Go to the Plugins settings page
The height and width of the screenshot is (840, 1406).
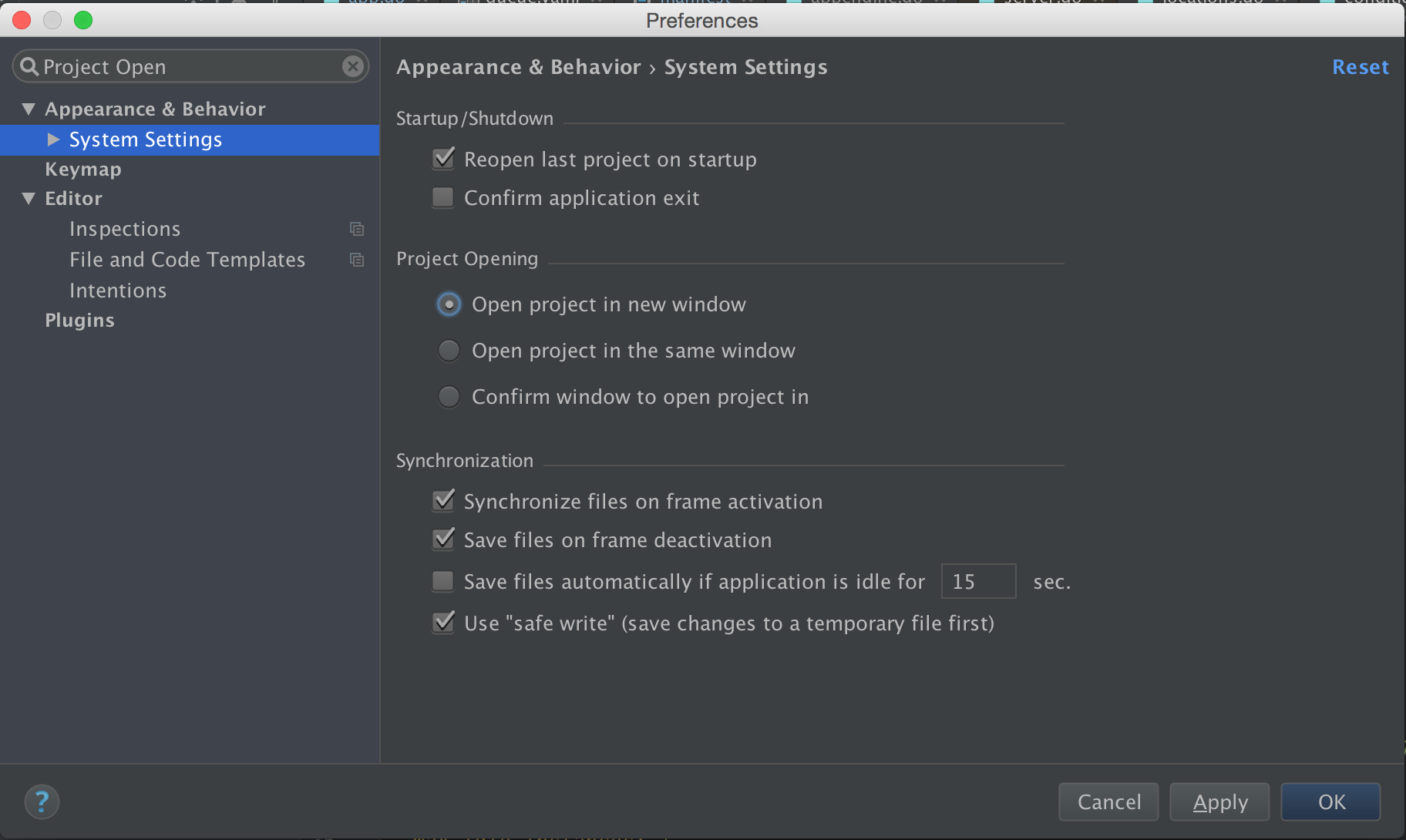click(x=79, y=321)
